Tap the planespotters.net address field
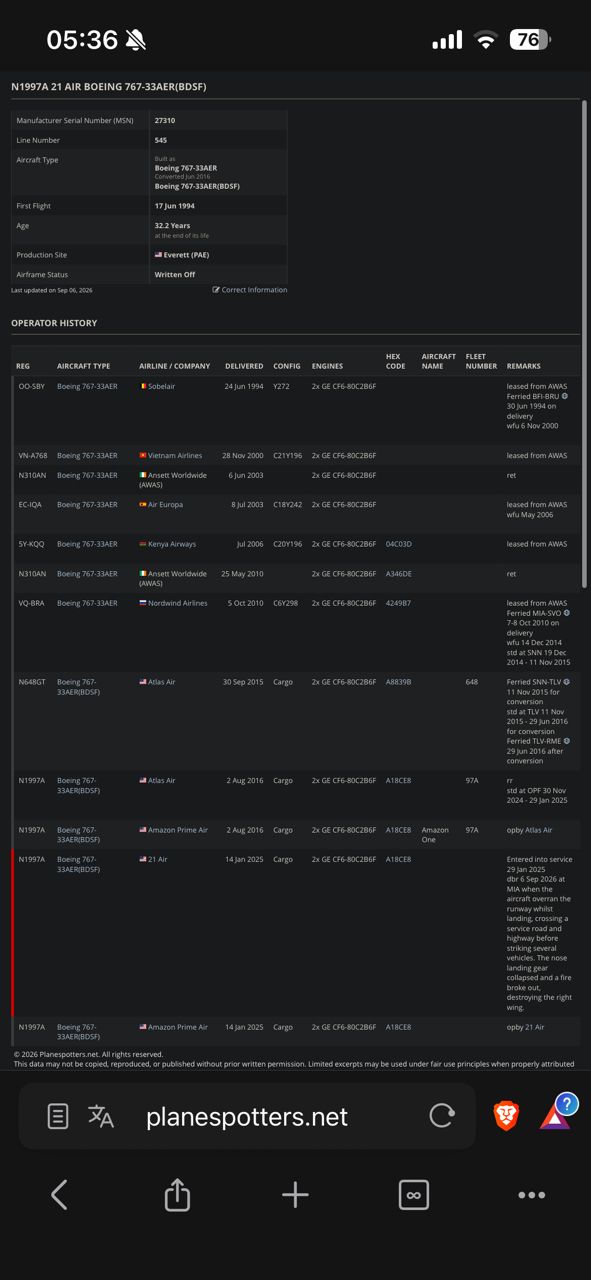This screenshot has width=591, height=1280. pyautogui.click(x=247, y=1117)
